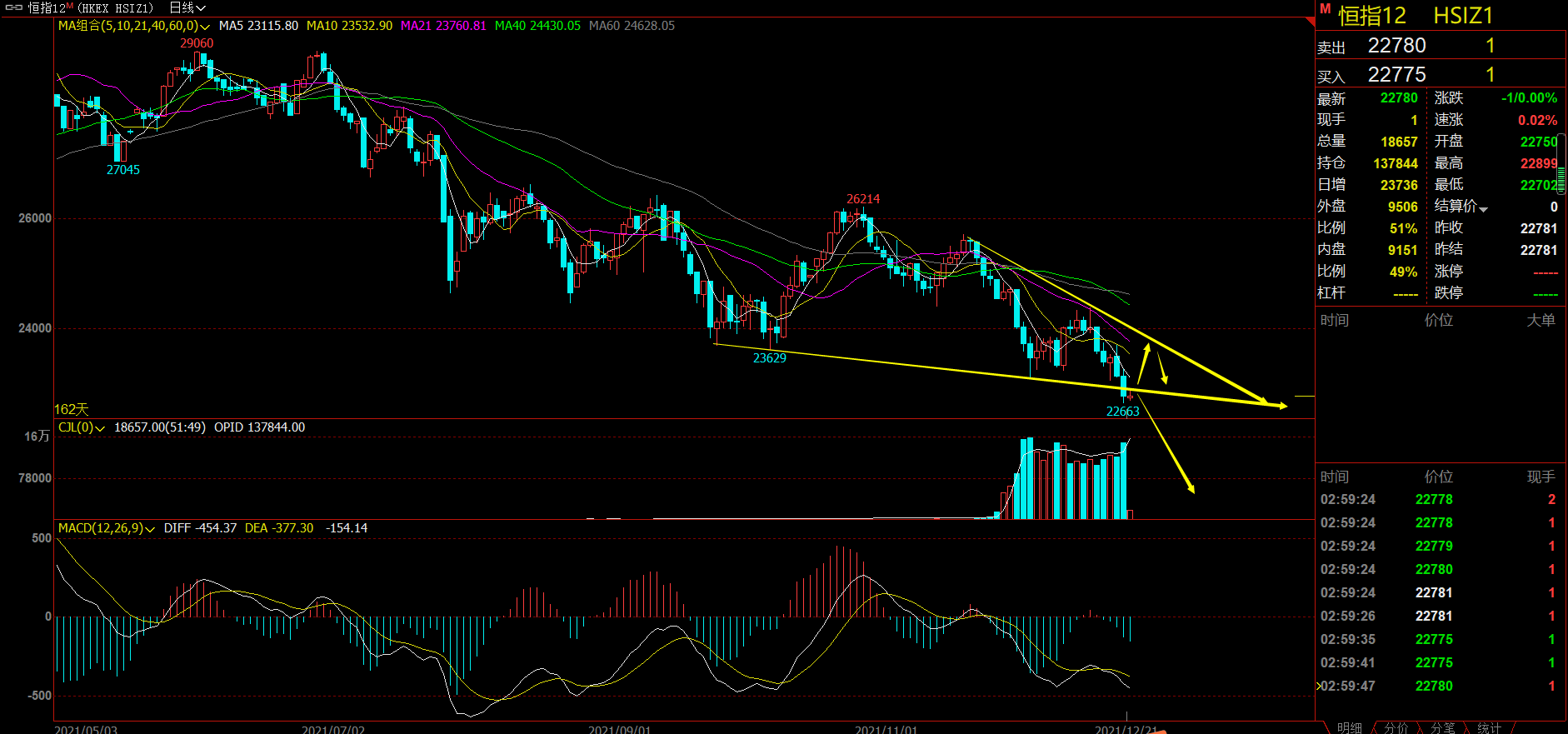The height and width of the screenshot is (734, 1568).
Task: Click the 23629 trough price label
Action: [770, 358]
